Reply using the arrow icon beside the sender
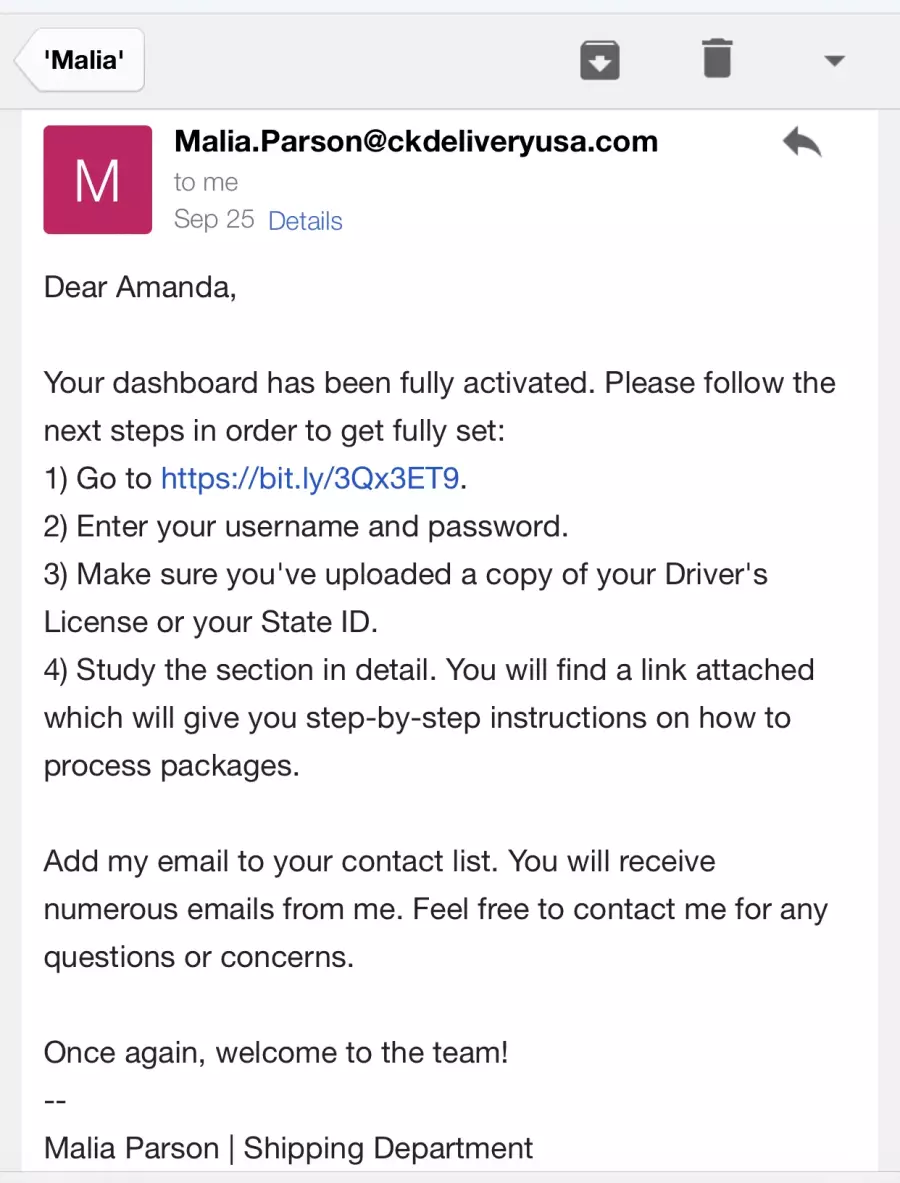 click(x=802, y=142)
